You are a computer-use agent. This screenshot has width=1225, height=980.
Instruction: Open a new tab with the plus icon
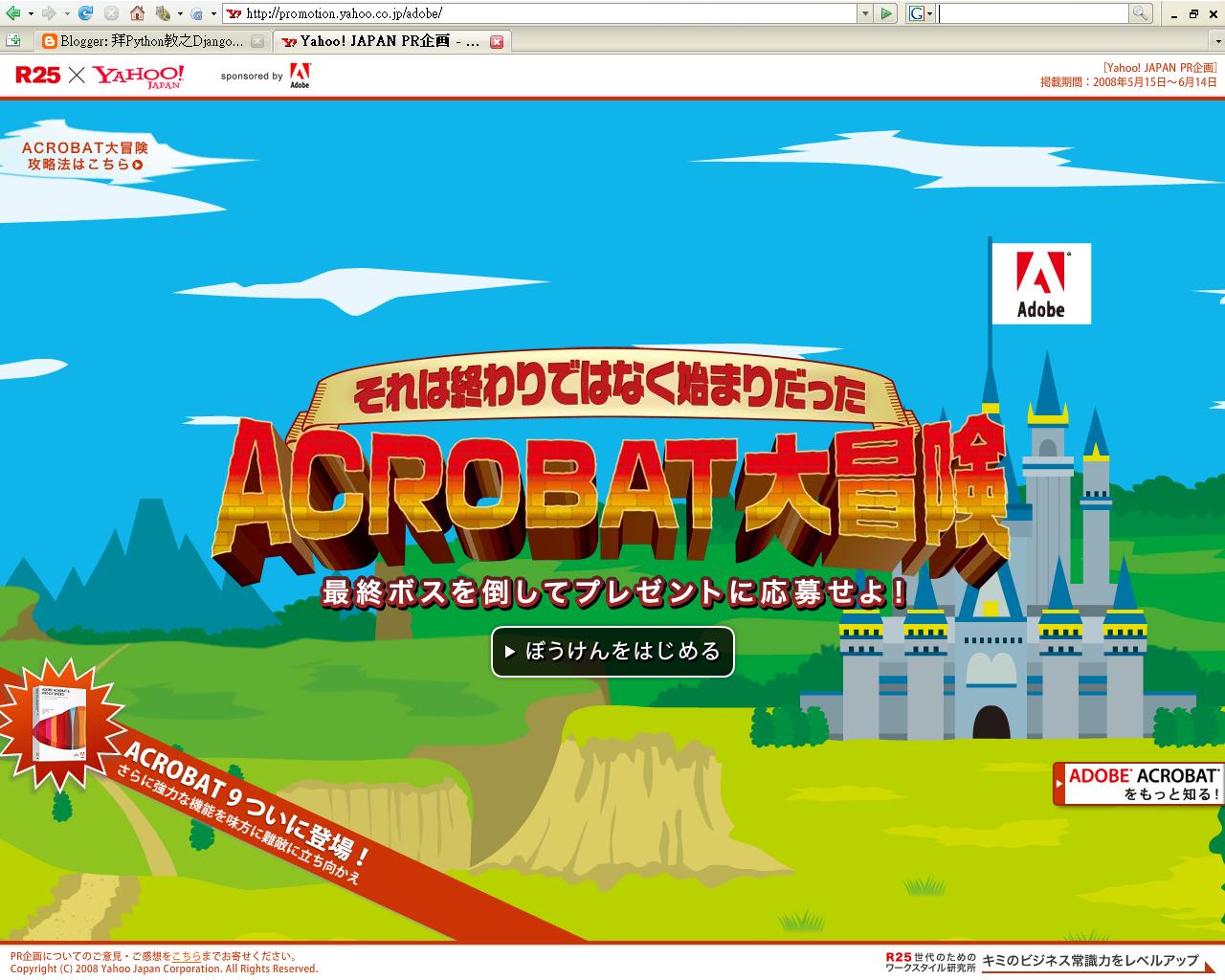tap(13, 40)
